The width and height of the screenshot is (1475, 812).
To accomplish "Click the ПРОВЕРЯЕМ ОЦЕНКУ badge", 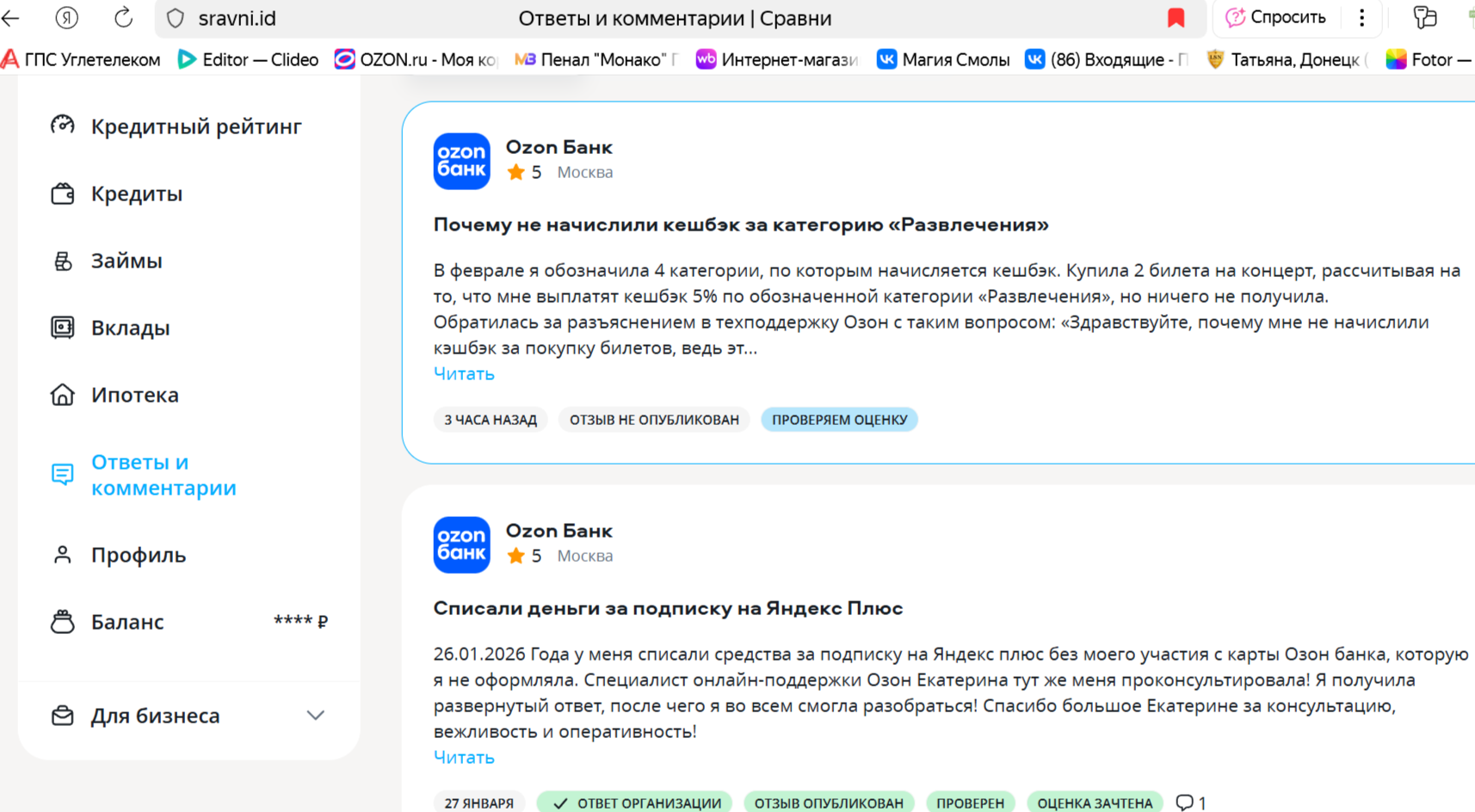I will point(839,420).
